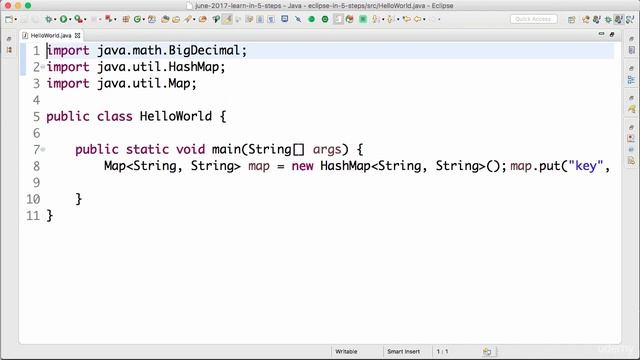Click the New file wizard icon
Screen dimensions: 640x360
coord(9,19)
